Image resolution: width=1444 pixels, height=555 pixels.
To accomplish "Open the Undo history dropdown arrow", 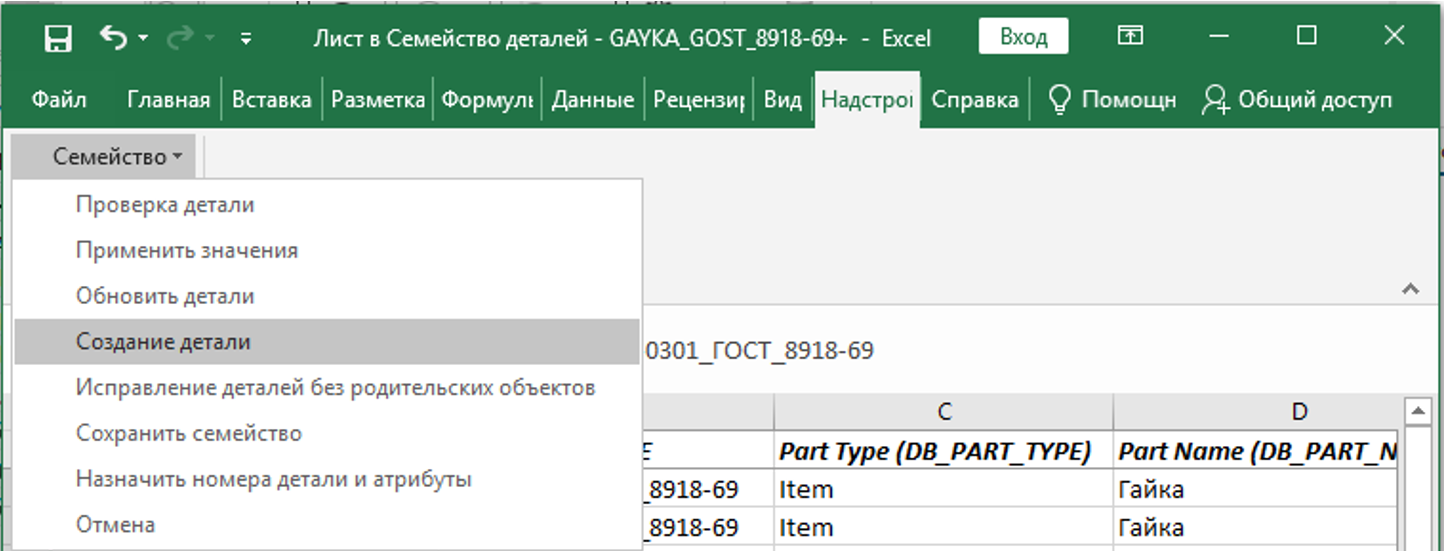I will [x=142, y=39].
